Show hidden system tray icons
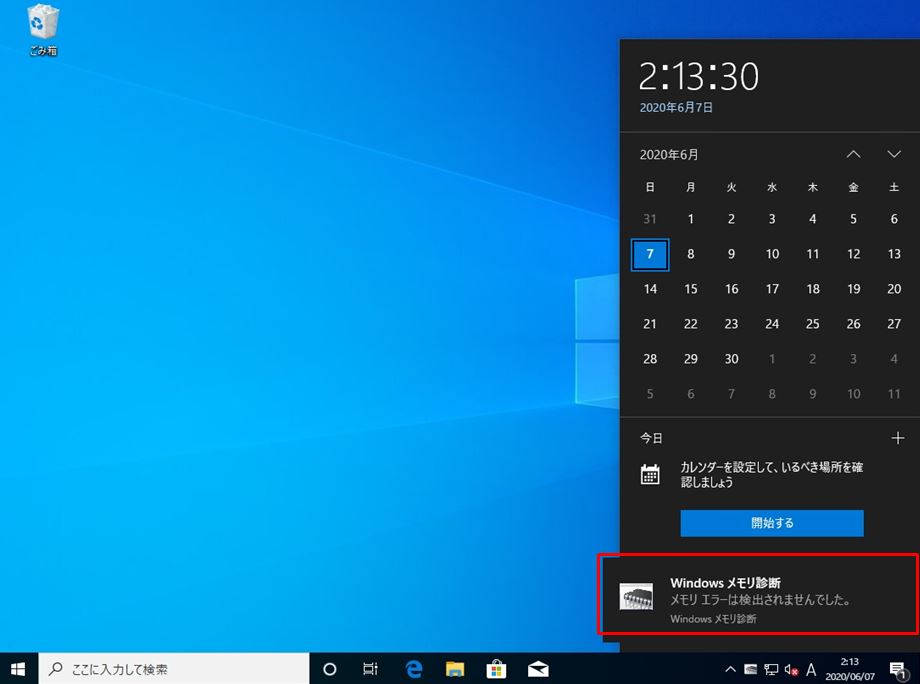 [730, 669]
